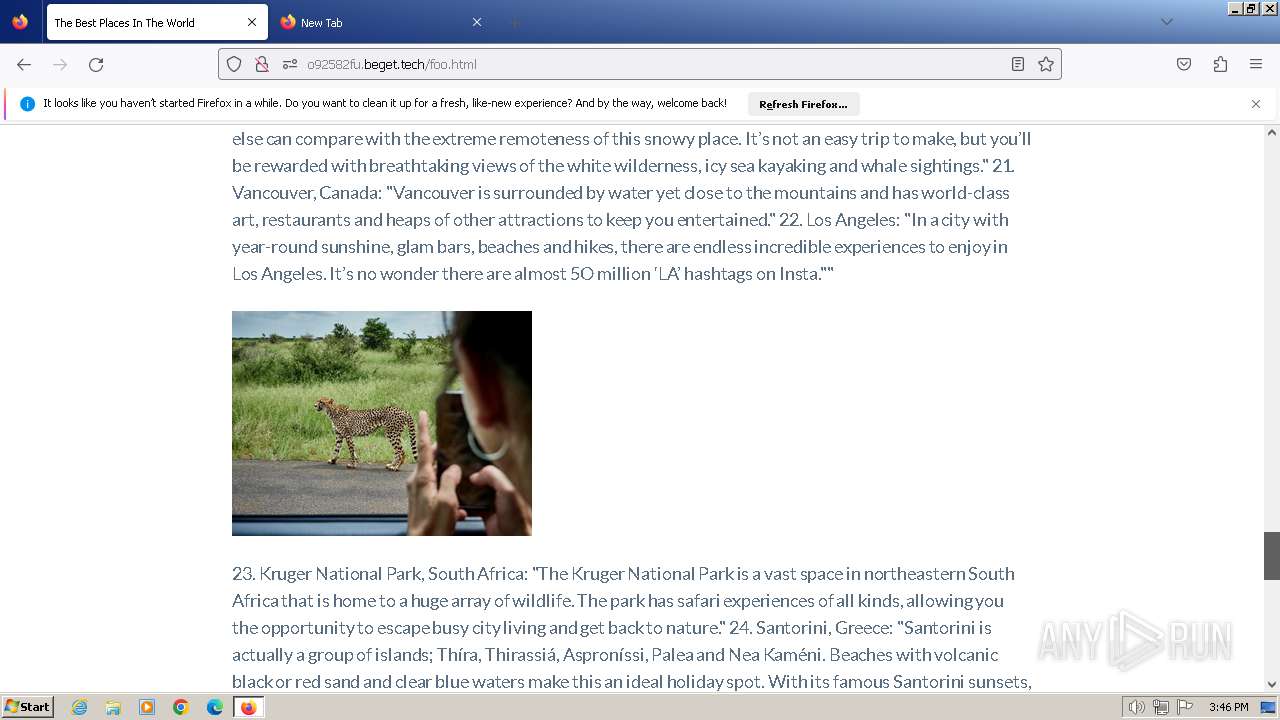Click the forward navigation arrow
Image resolution: width=1280 pixels, height=720 pixels.
60,64
